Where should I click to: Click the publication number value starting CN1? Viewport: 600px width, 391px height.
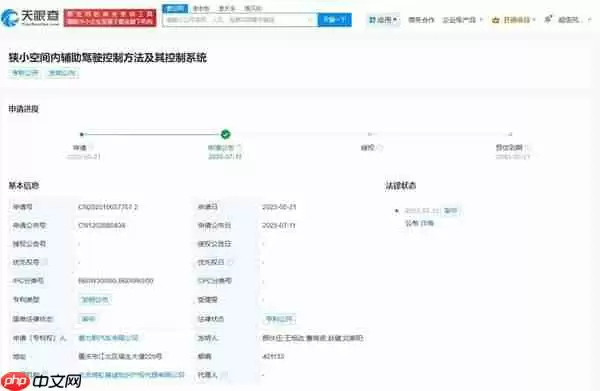[x=101, y=225]
